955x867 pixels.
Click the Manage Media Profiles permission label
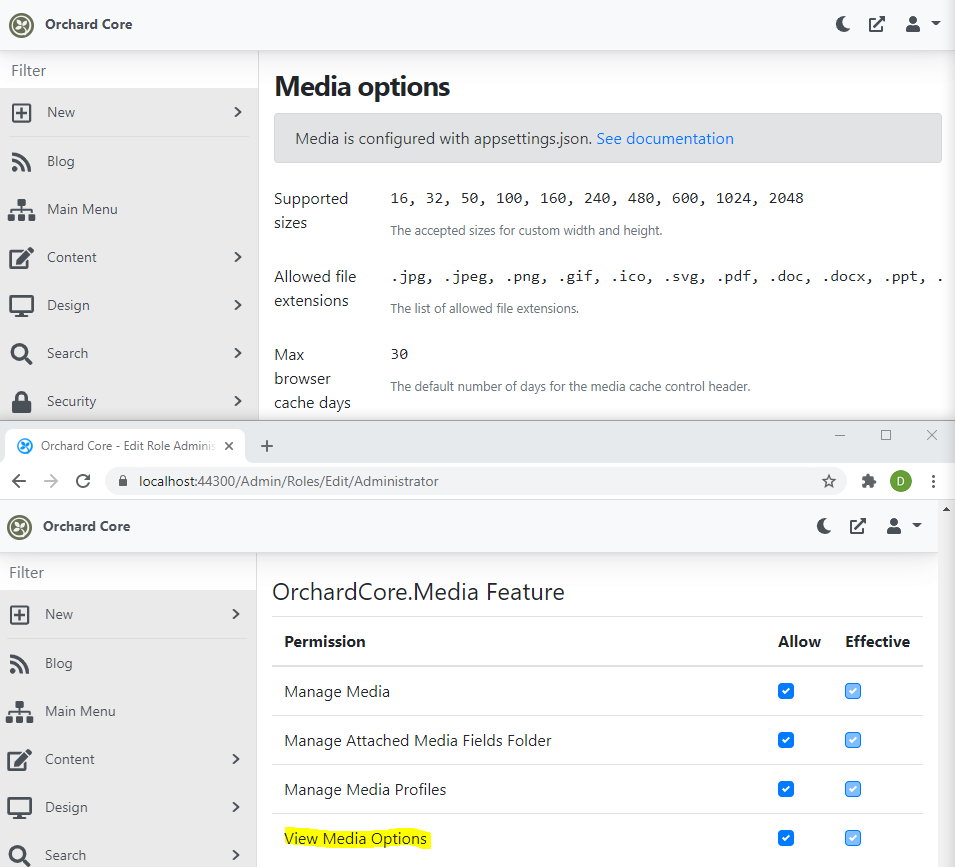click(x=365, y=790)
